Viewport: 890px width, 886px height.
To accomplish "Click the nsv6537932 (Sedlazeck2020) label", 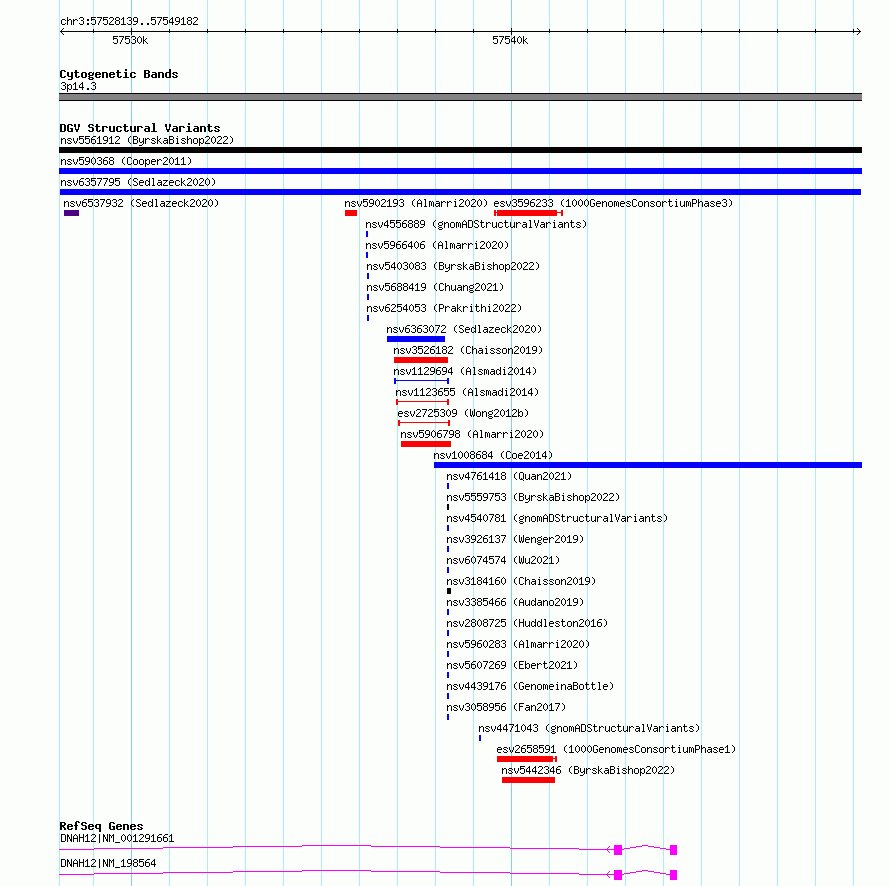I will click(141, 203).
